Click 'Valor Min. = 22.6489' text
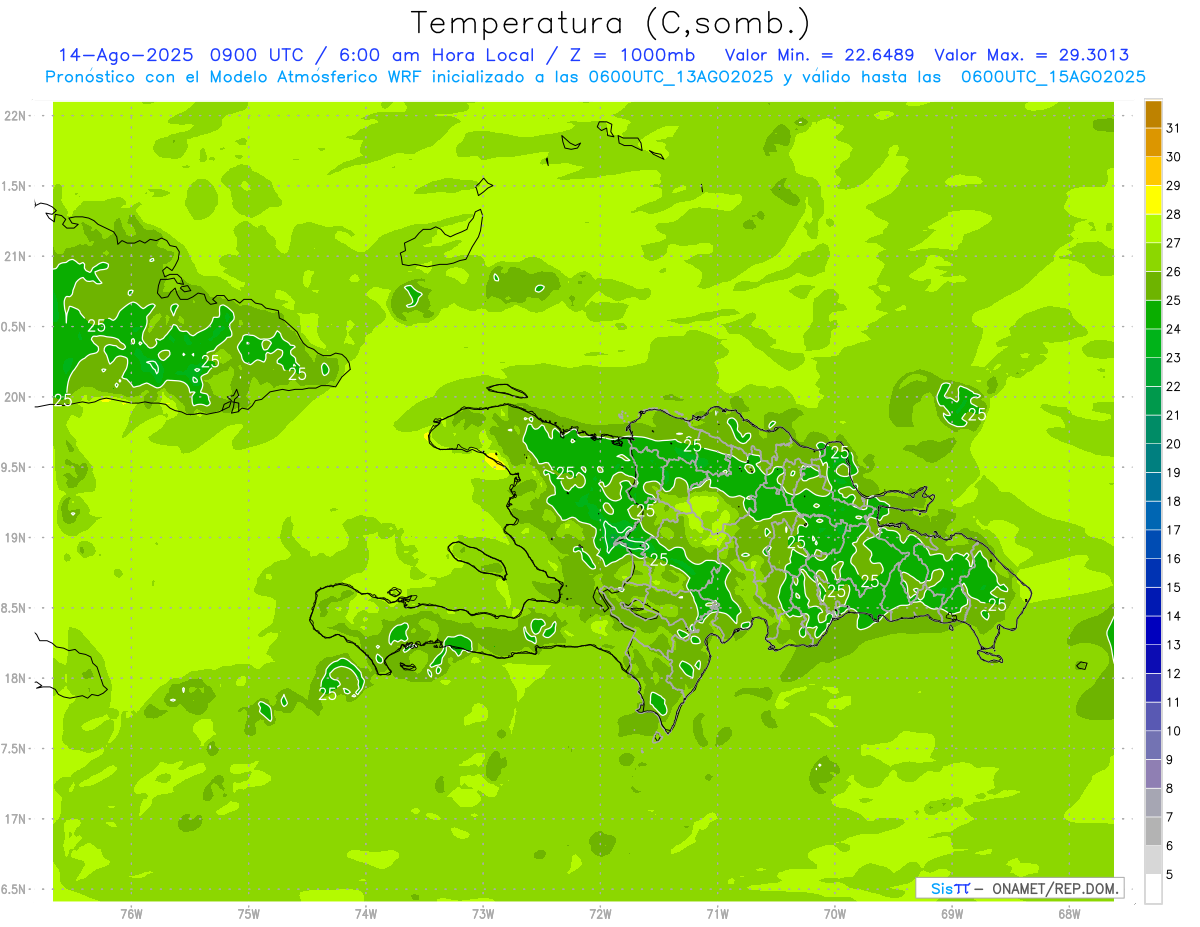1200x927 pixels. click(819, 55)
